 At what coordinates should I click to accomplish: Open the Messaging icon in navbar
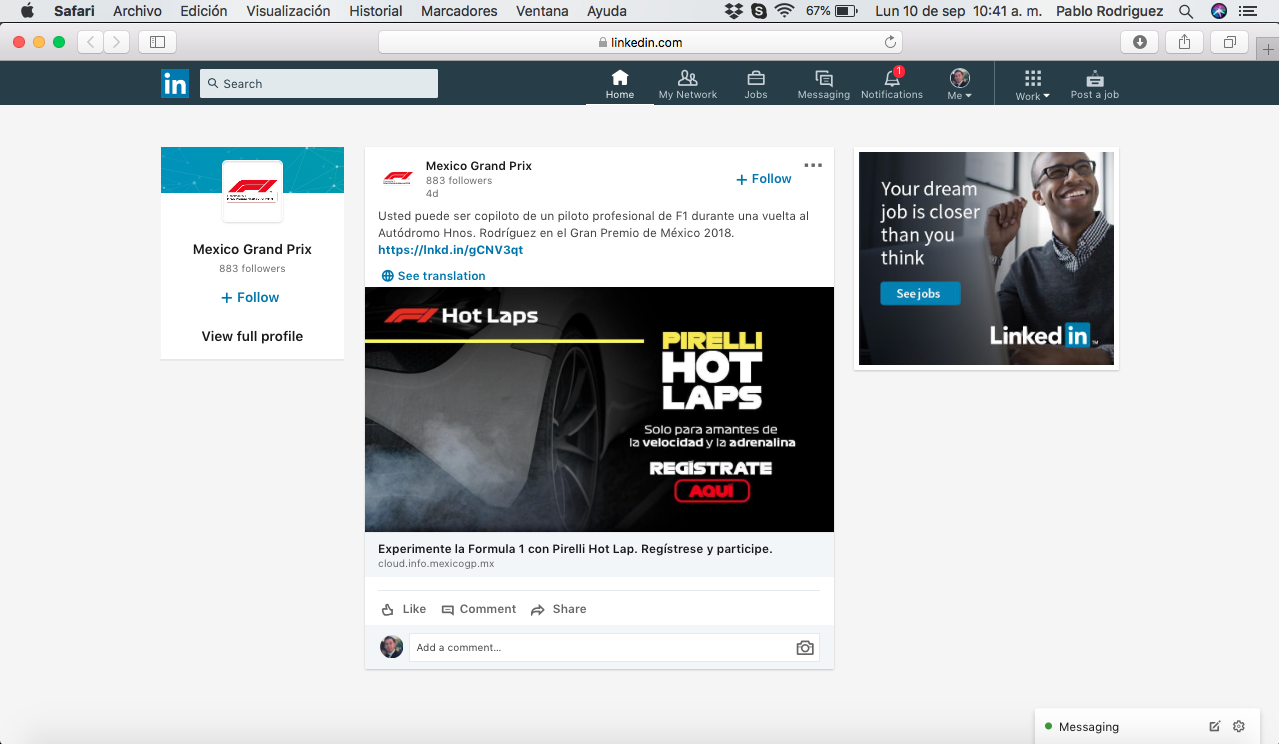[824, 78]
